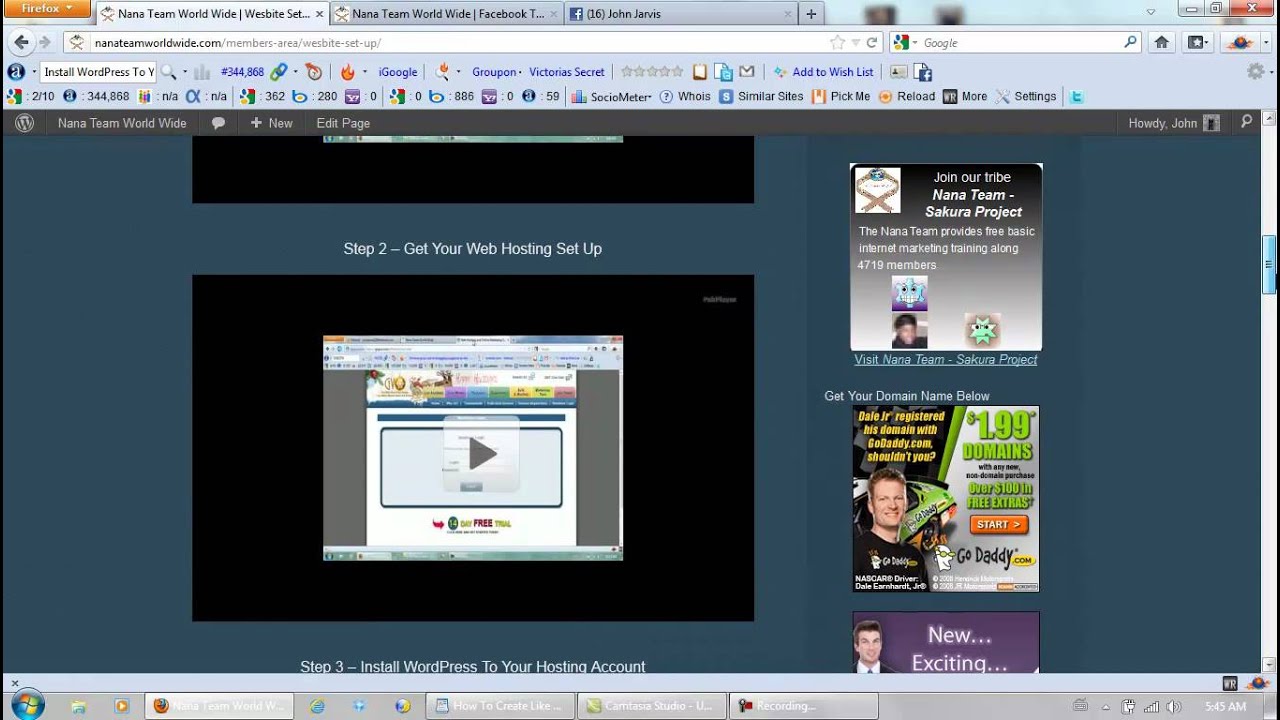Expand the flame icon dropdown arrow

click(x=365, y=72)
